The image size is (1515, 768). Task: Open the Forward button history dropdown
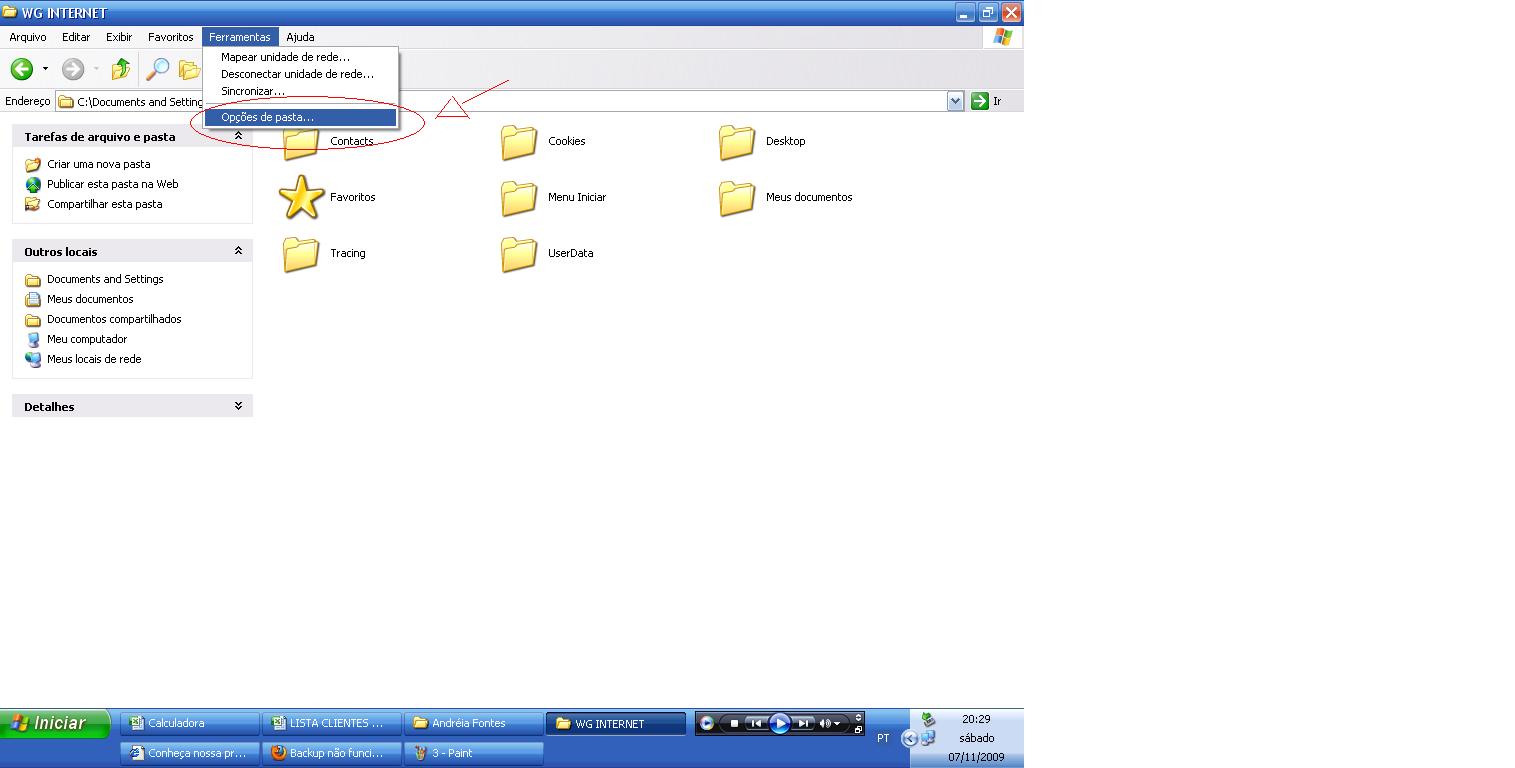coord(96,69)
